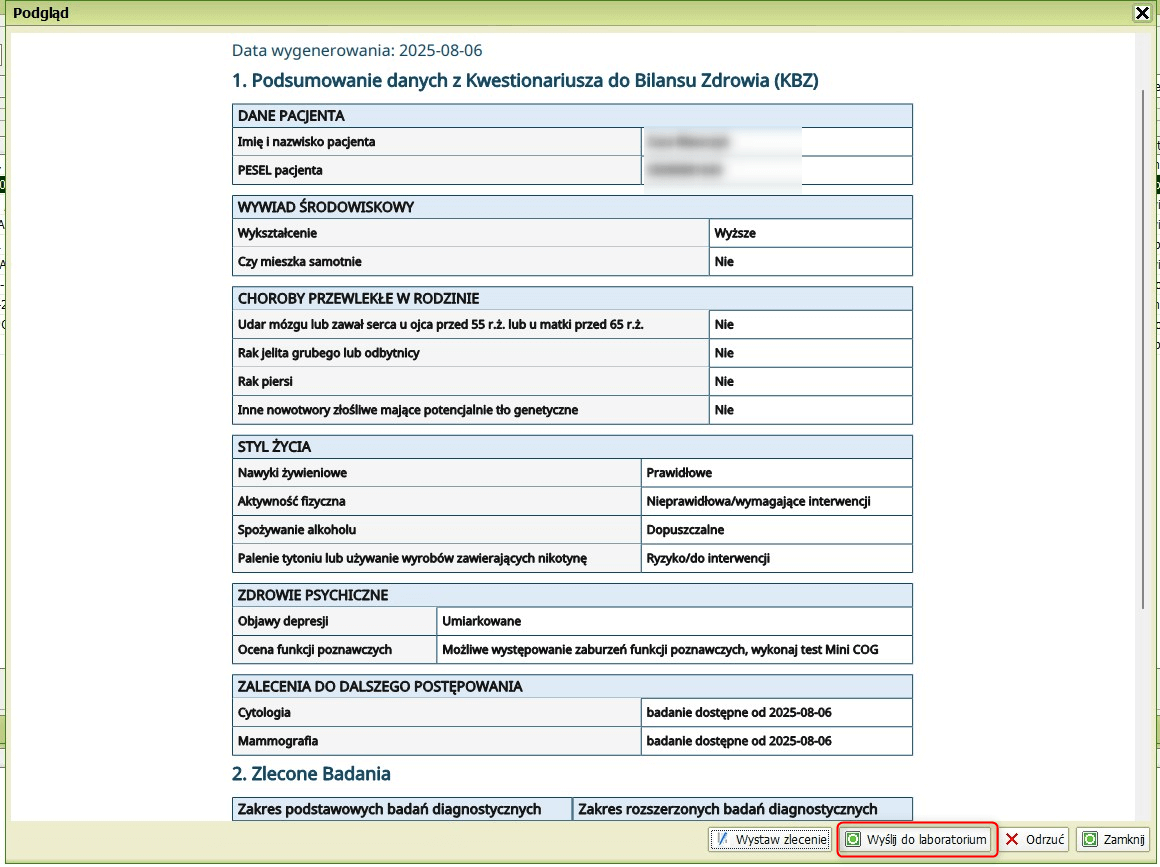Click the vertical scrollbar of the preview

coord(1145,350)
